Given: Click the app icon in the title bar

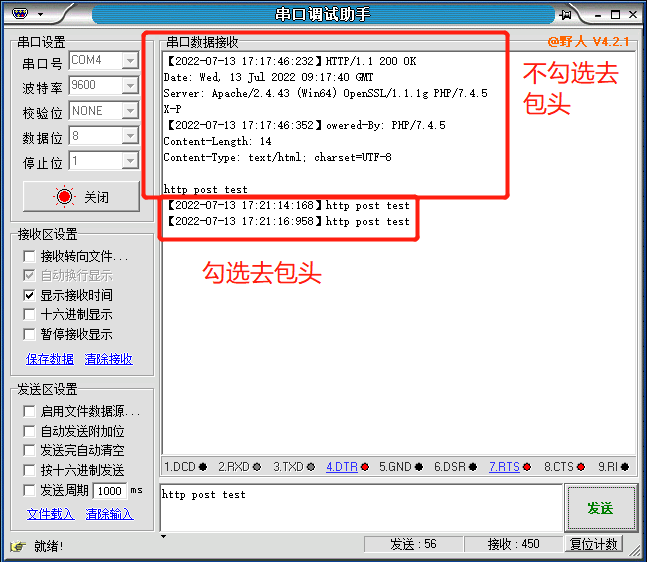Looking at the screenshot, I should point(18,14).
